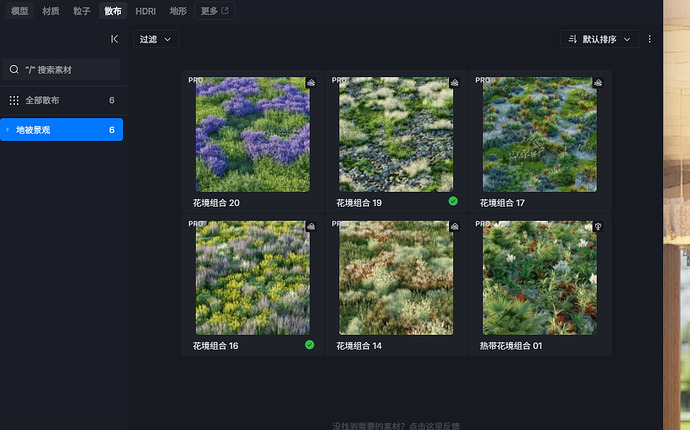Click the 花境组合 17 label text
Image resolution: width=690 pixels, height=430 pixels.
click(502, 203)
